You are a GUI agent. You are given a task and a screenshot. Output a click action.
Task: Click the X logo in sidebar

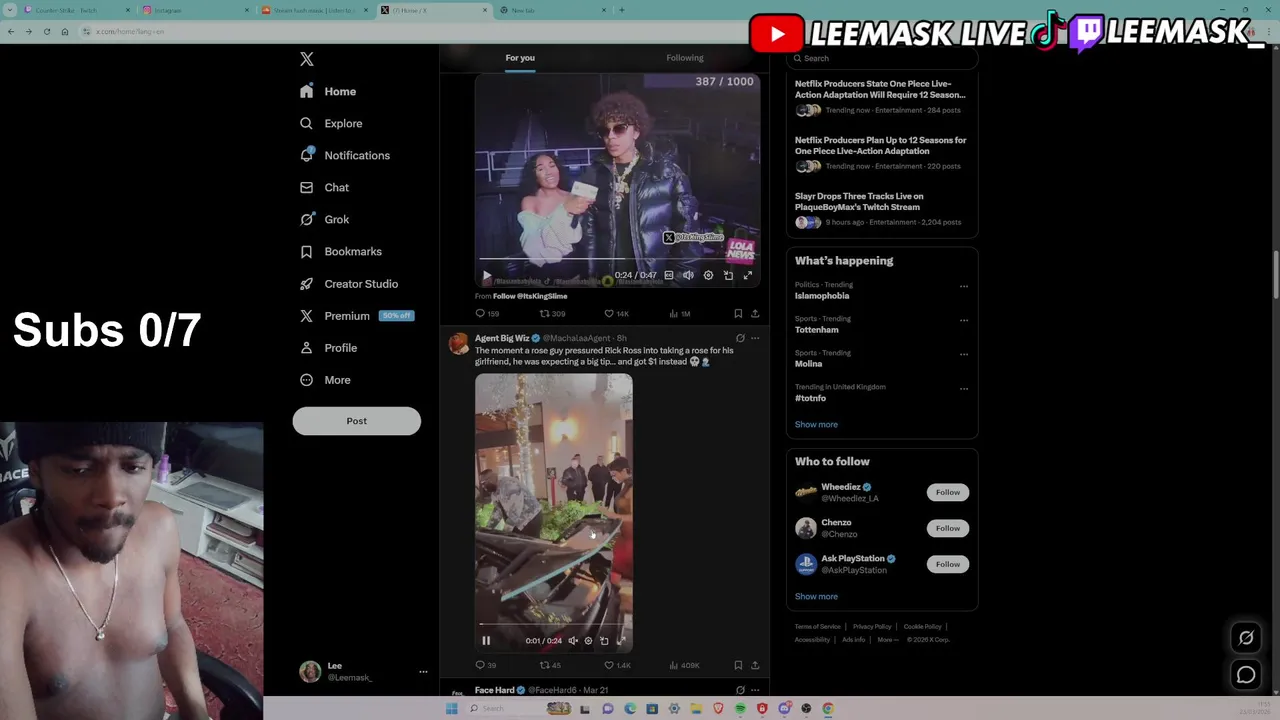[x=307, y=59]
